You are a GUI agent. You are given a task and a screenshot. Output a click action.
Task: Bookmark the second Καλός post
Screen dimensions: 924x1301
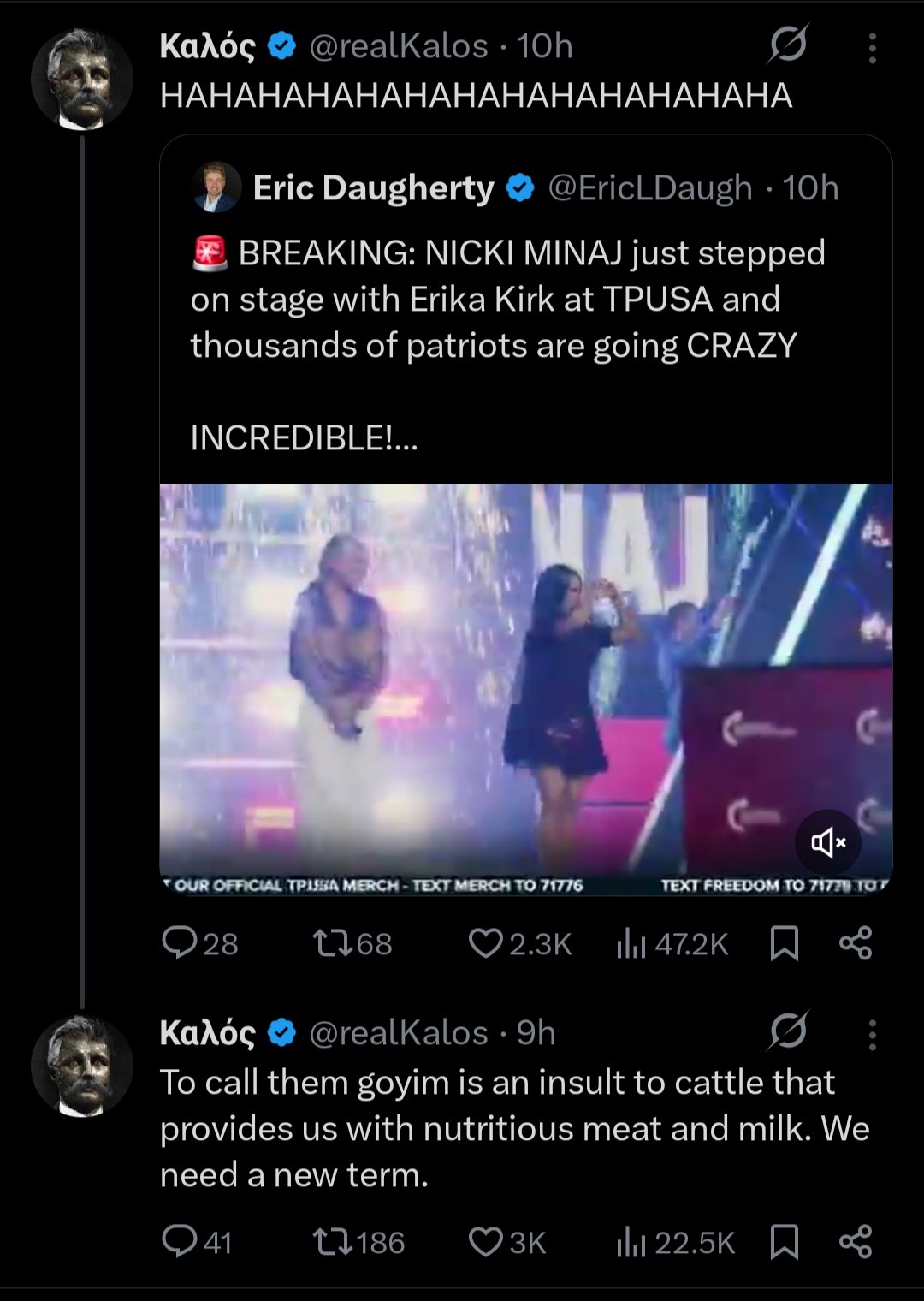tap(784, 1241)
